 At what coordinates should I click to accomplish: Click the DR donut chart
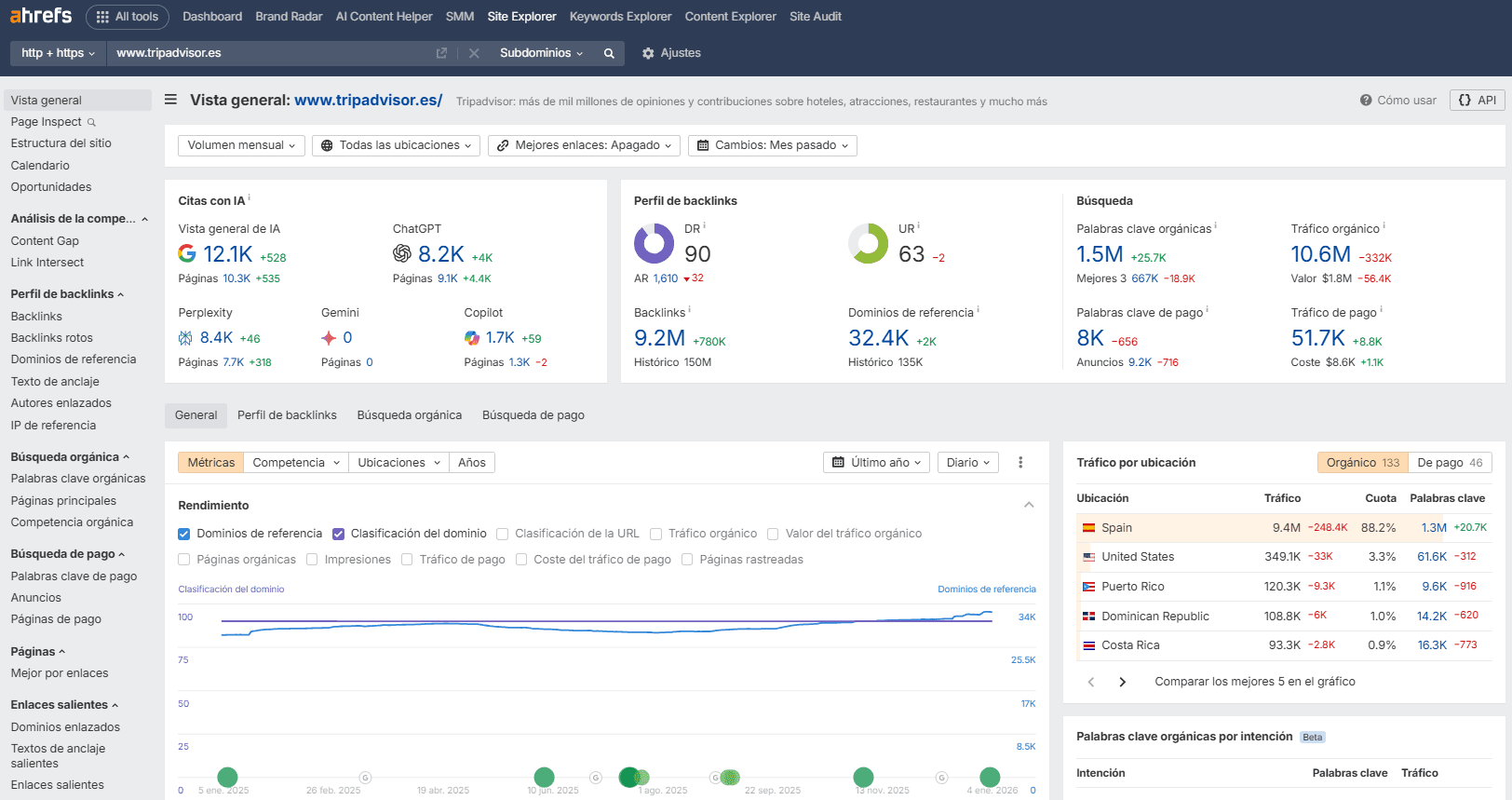tap(654, 243)
